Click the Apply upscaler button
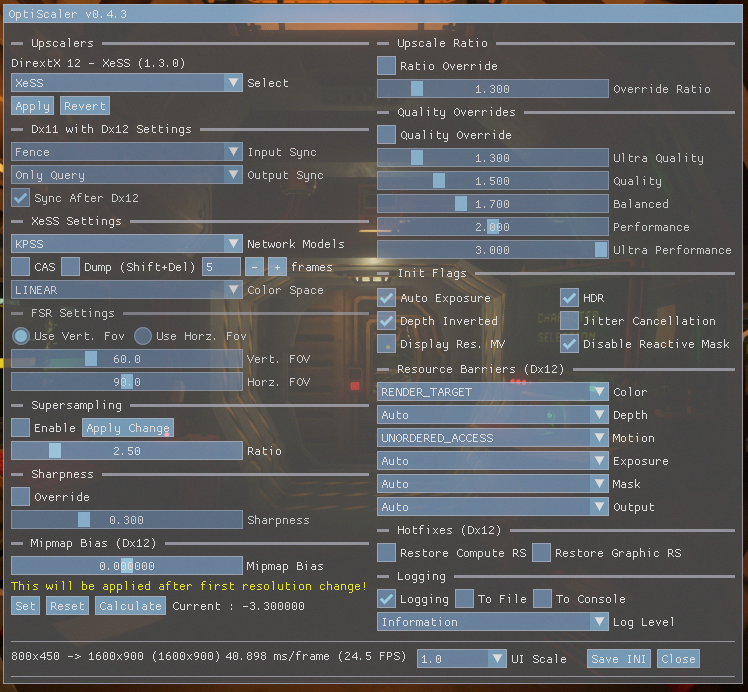Screen dimensions: 748x692 coord(32,106)
